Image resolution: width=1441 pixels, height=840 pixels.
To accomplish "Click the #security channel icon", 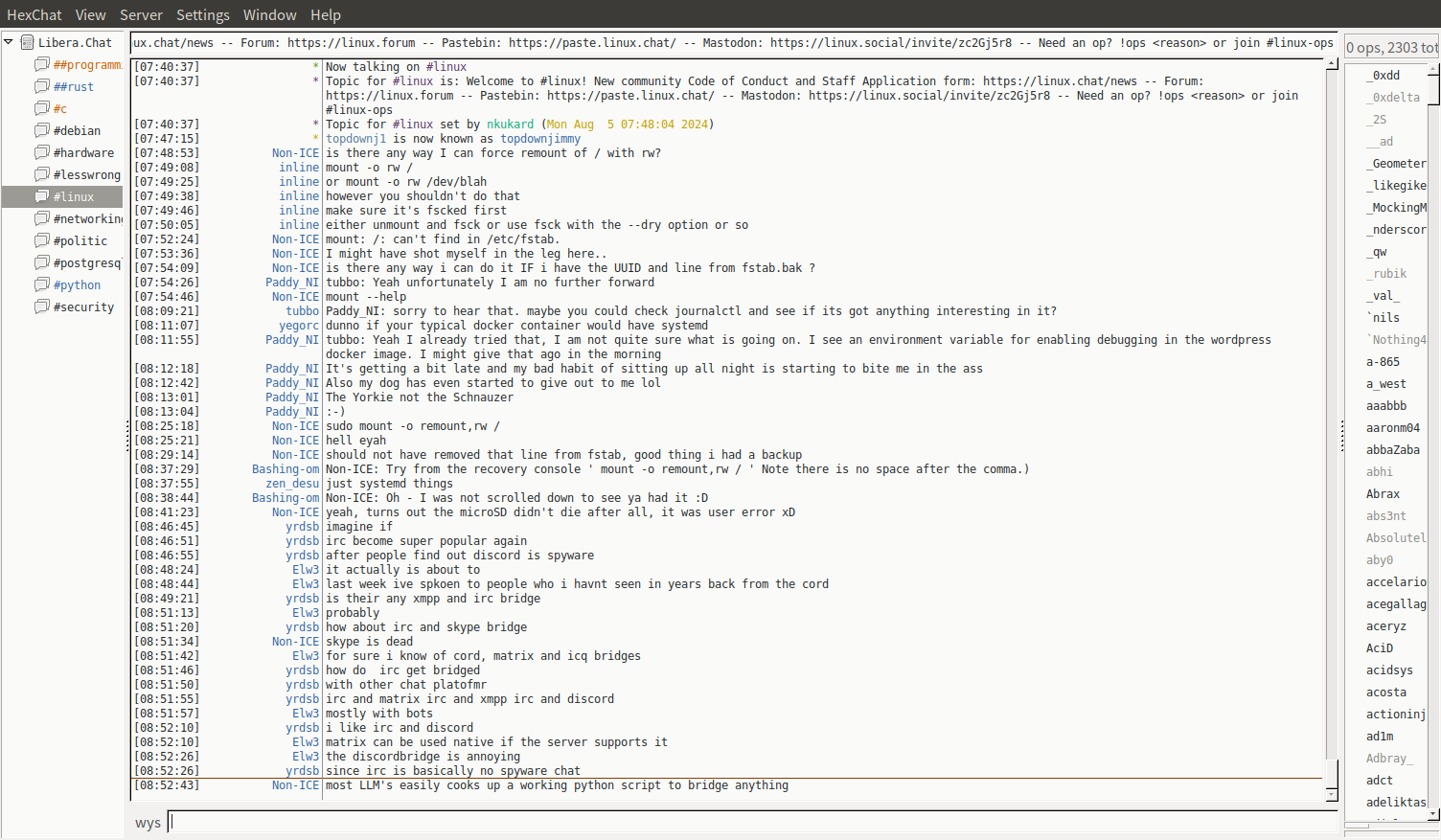I will (x=42, y=306).
